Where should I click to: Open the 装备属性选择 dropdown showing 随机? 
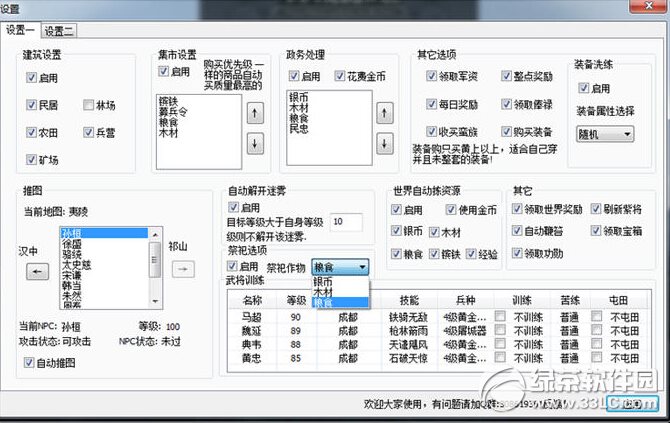pos(605,134)
